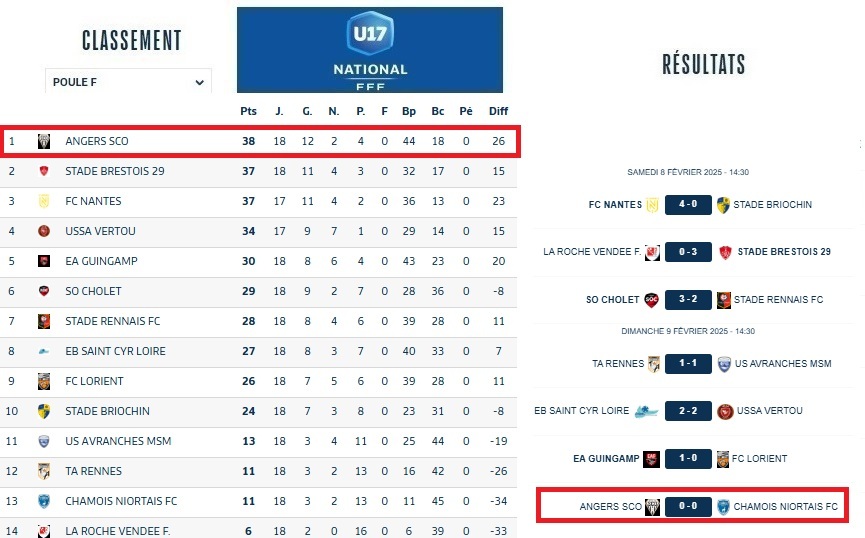Click the EA Guingamp logo in standings
The width and height of the screenshot is (865, 538).
click(44, 261)
